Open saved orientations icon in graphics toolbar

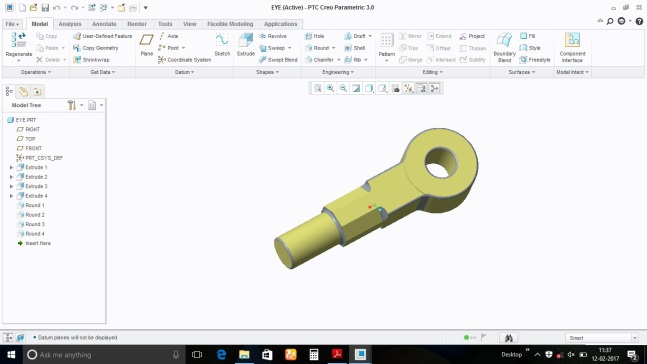383,88
